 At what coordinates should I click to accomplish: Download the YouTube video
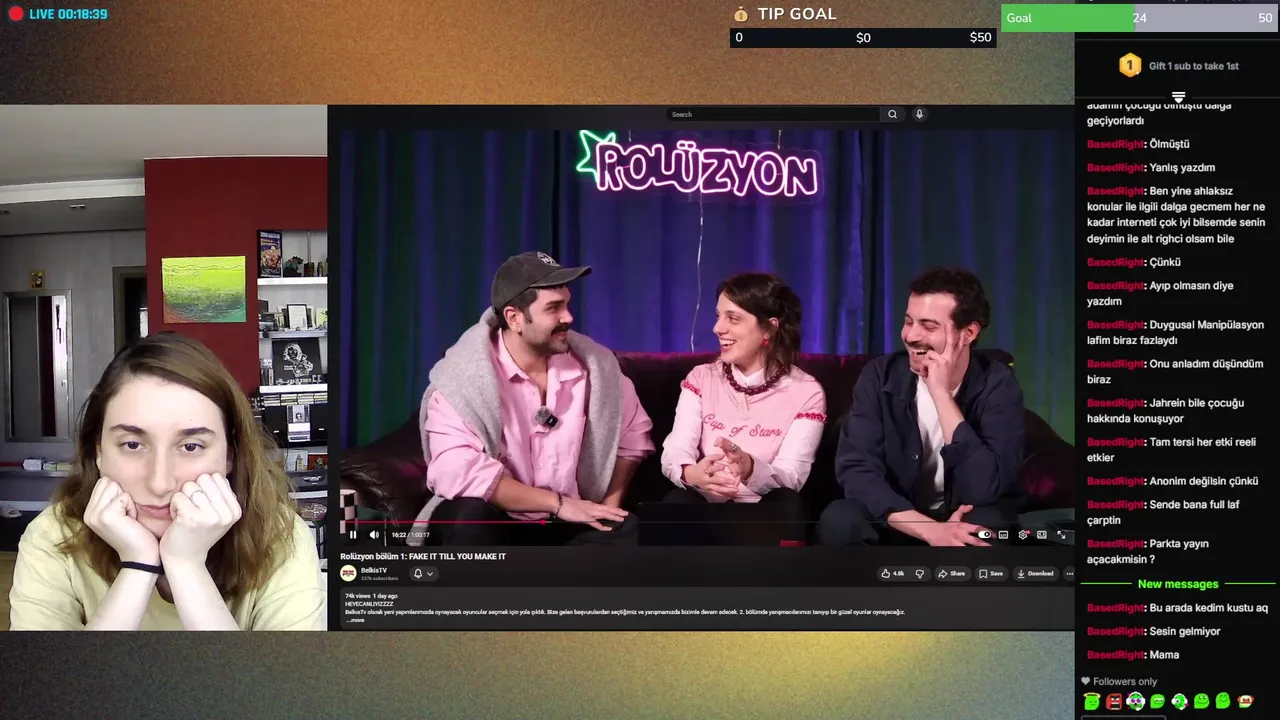[1035, 573]
